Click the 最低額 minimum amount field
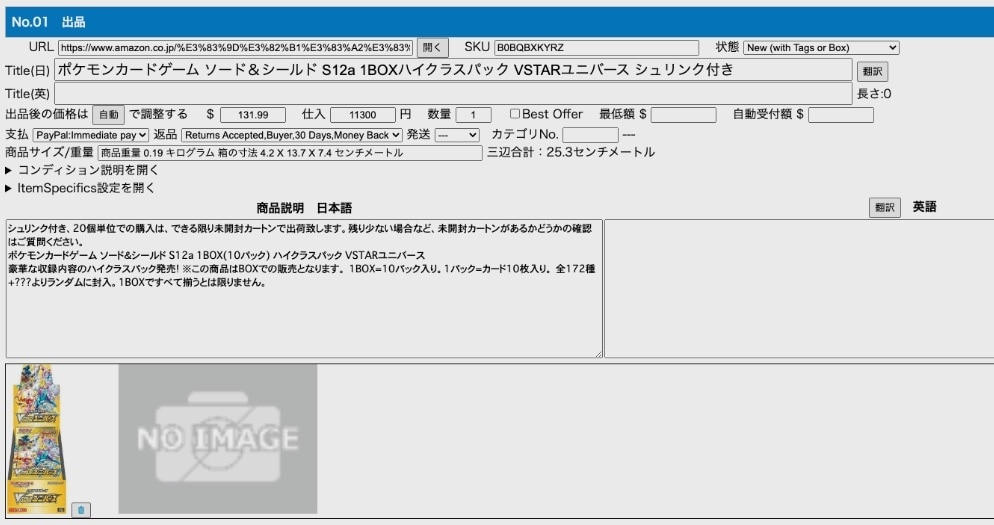 [683, 115]
